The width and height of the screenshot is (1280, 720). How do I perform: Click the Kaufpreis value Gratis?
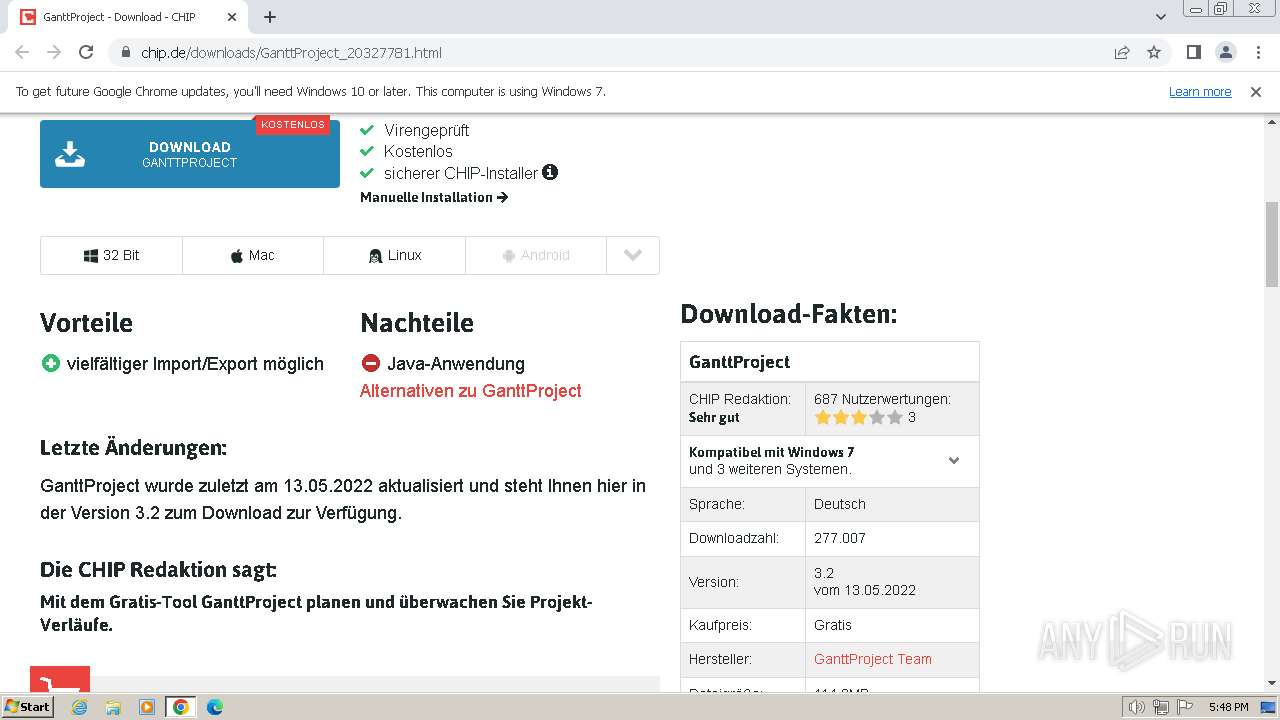point(833,625)
